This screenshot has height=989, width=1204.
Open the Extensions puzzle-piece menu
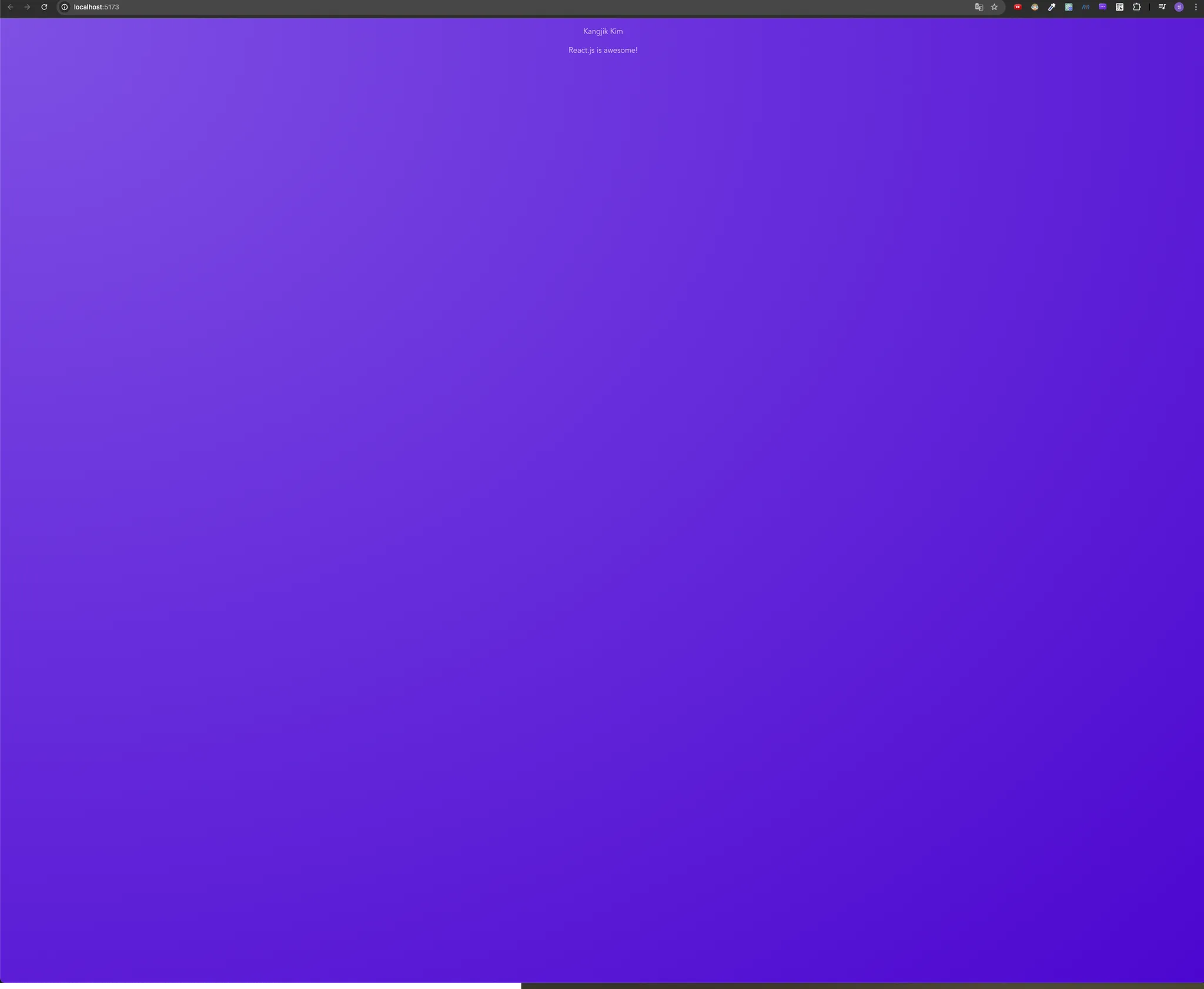[x=1136, y=7]
